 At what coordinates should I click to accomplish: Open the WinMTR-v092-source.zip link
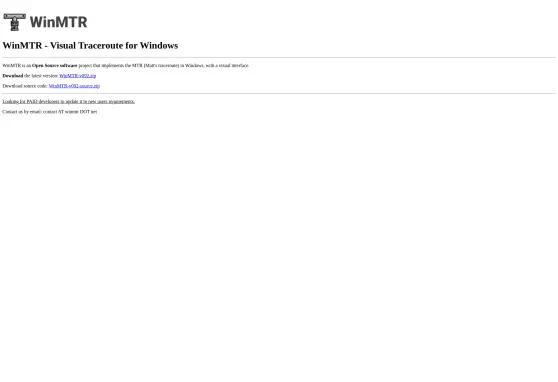(x=74, y=86)
